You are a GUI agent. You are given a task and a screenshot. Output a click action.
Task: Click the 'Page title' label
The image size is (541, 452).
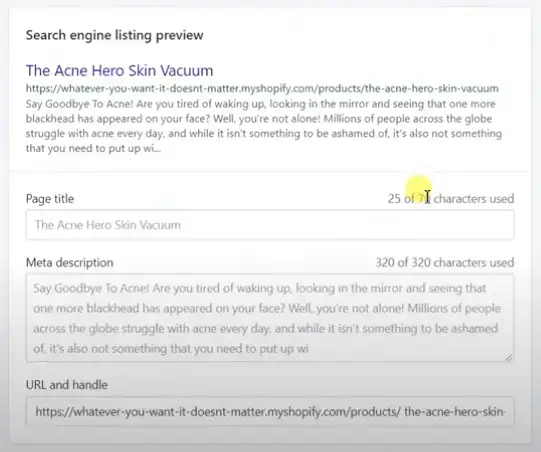tap(50, 199)
